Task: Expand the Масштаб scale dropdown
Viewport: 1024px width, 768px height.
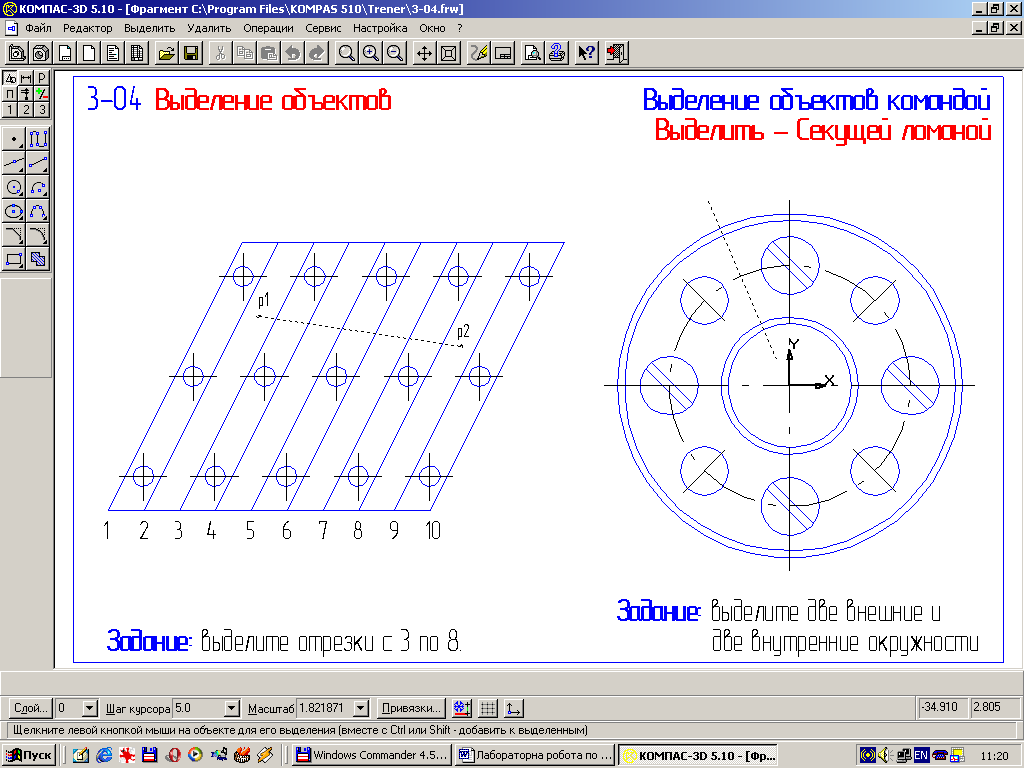Action: [361, 708]
